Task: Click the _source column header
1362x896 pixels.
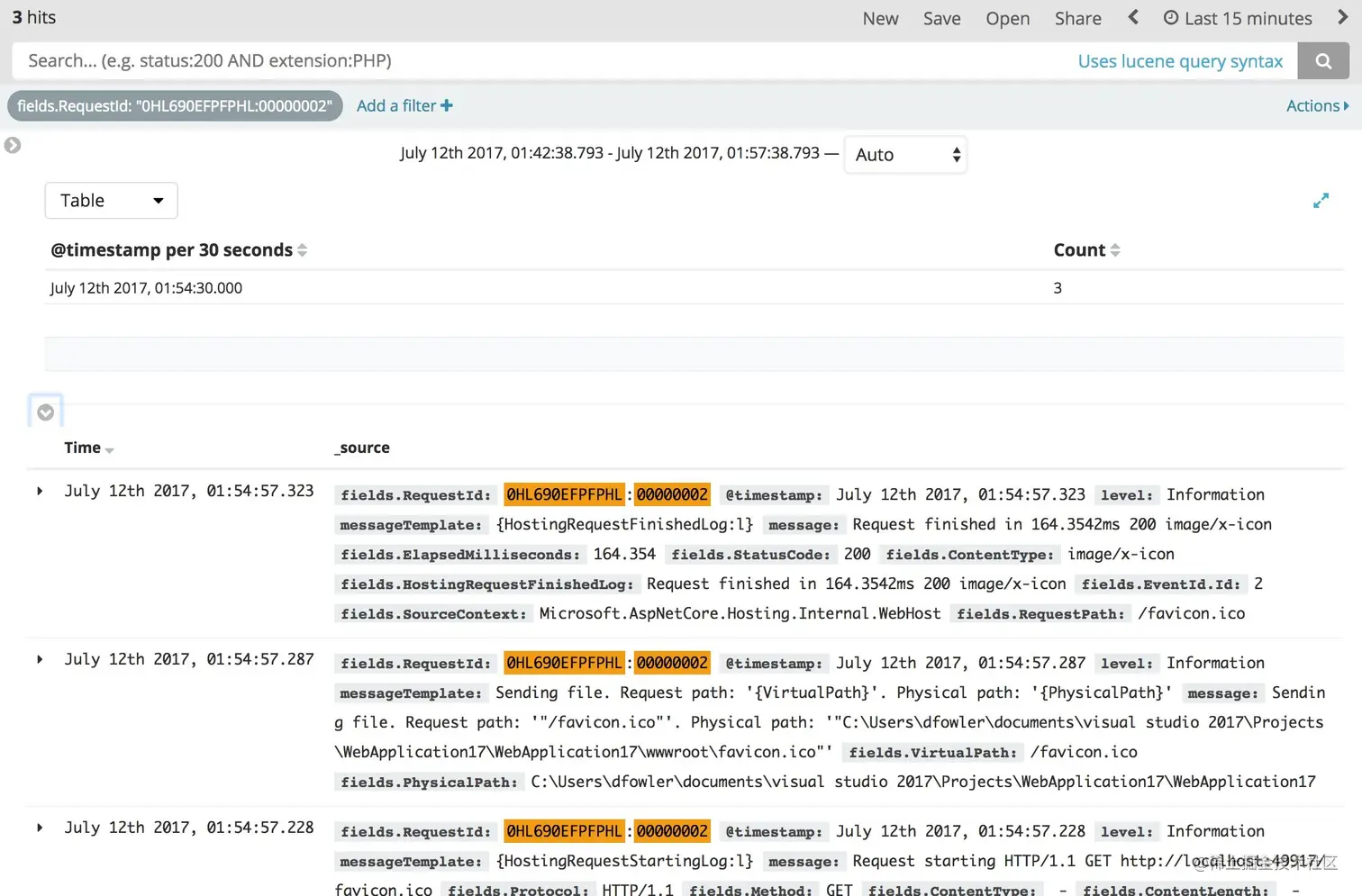Action: (362, 448)
